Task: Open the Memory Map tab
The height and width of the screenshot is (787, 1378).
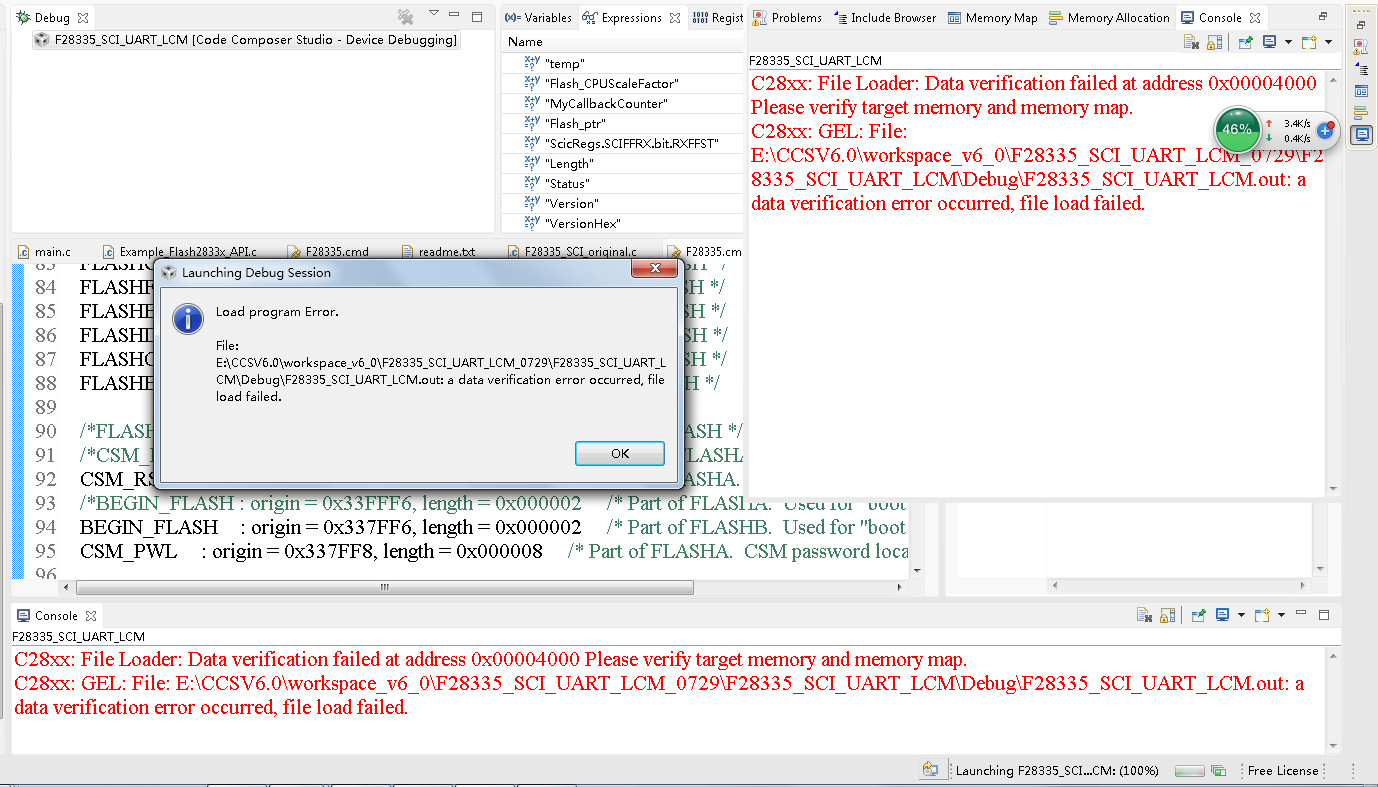Action: pyautogui.click(x=993, y=18)
